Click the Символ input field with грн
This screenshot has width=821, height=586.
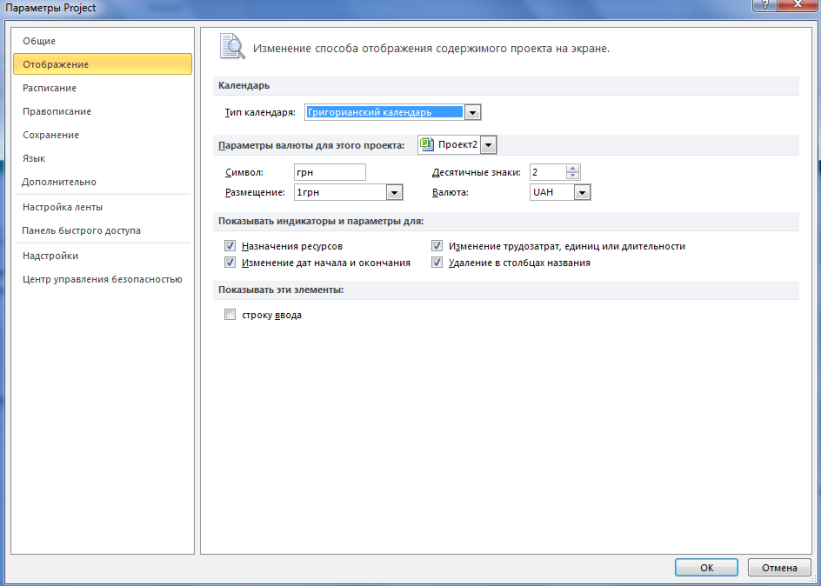click(x=330, y=172)
